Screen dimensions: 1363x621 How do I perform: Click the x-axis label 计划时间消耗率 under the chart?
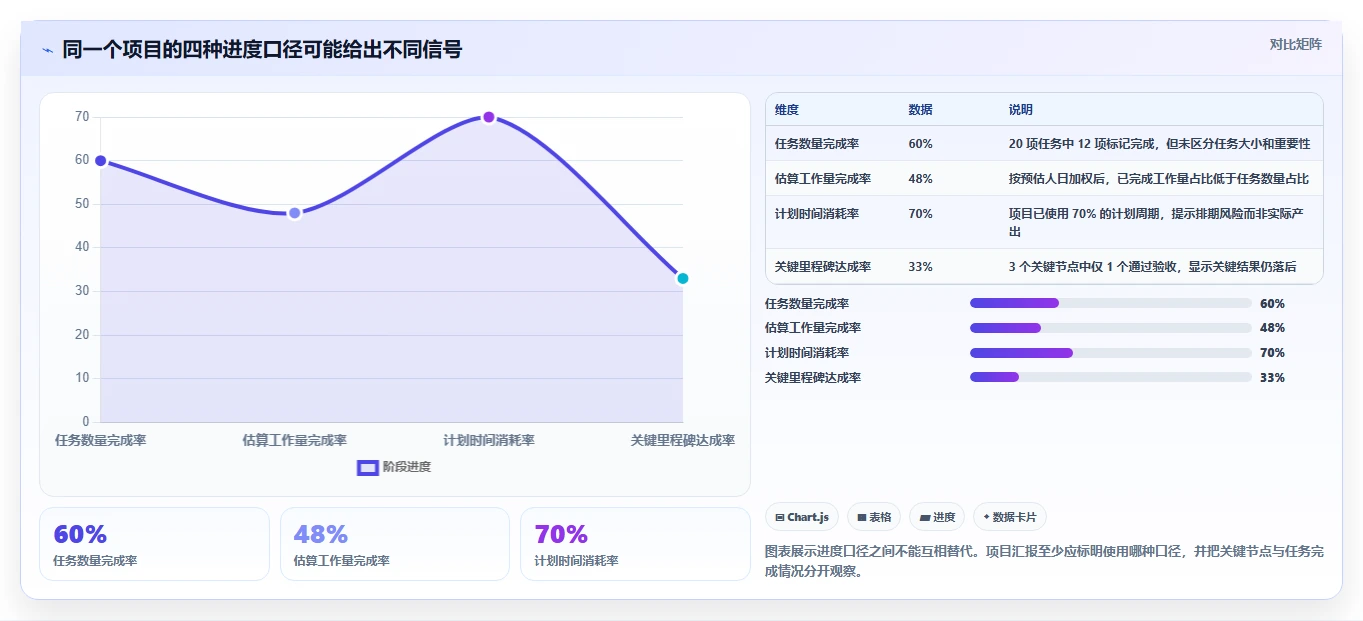click(489, 440)
